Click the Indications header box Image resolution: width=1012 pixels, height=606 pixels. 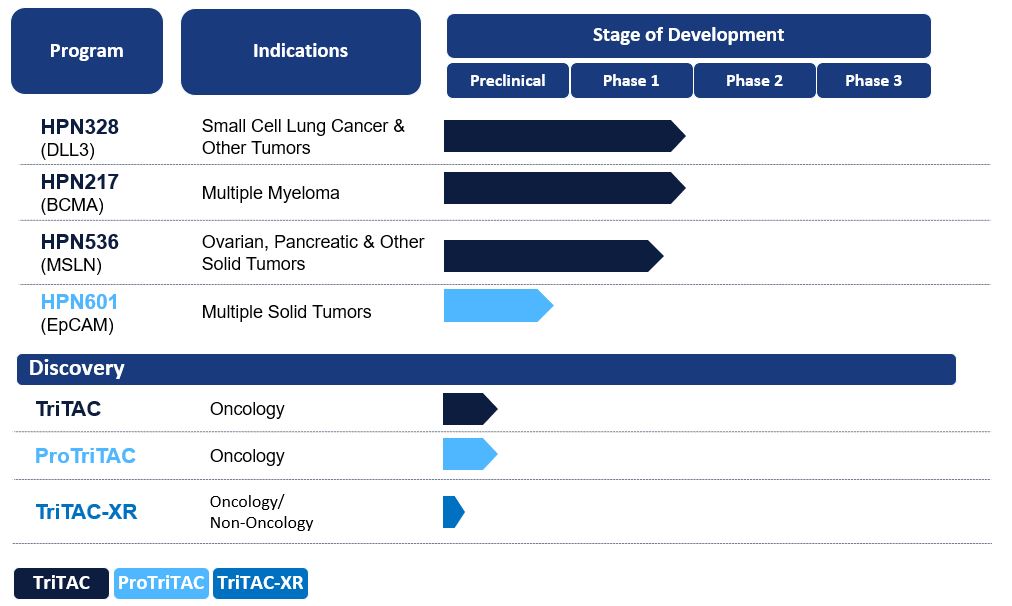pos(300,51)
